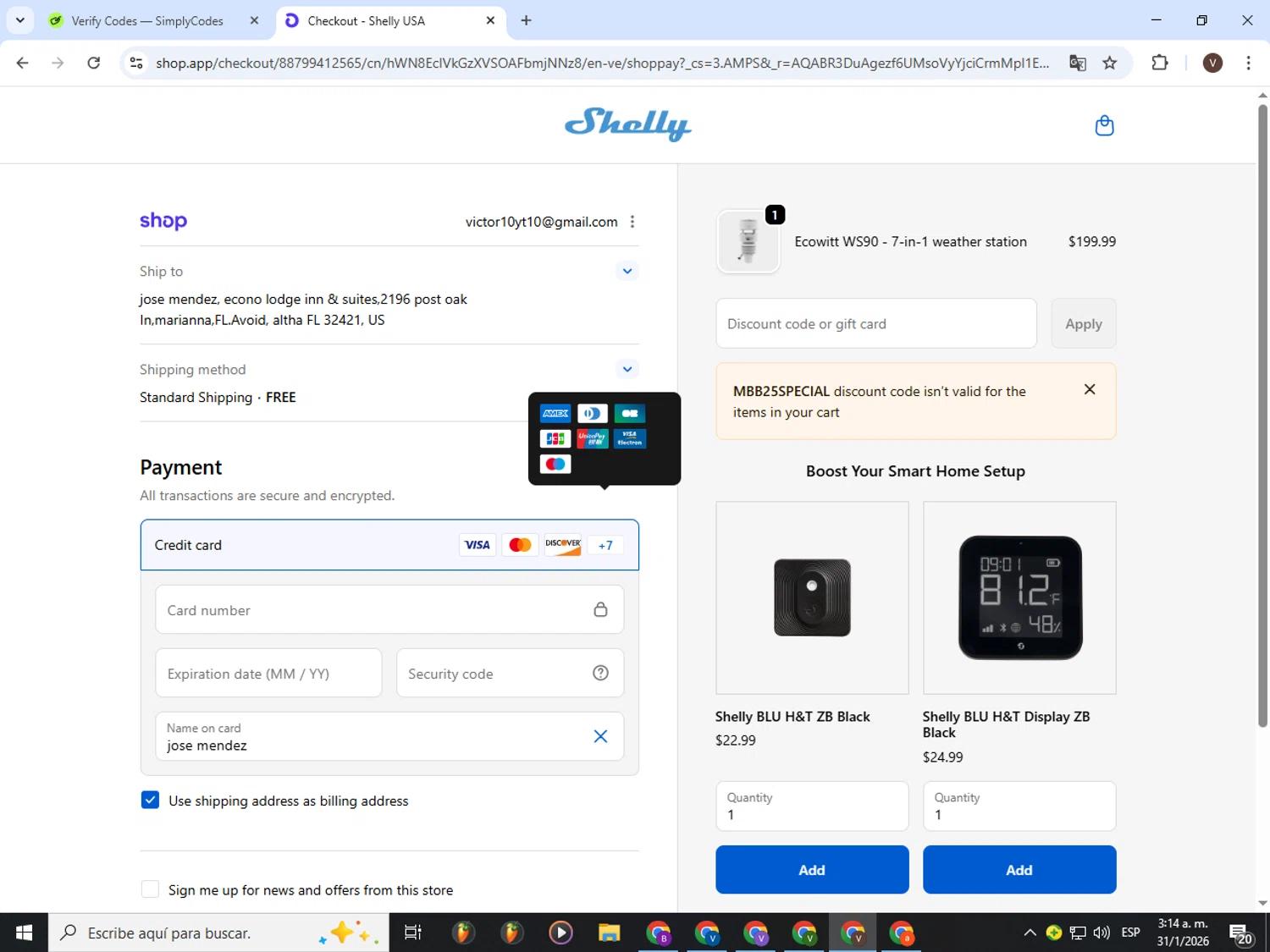Click the Name on card input

click(389, 736)
